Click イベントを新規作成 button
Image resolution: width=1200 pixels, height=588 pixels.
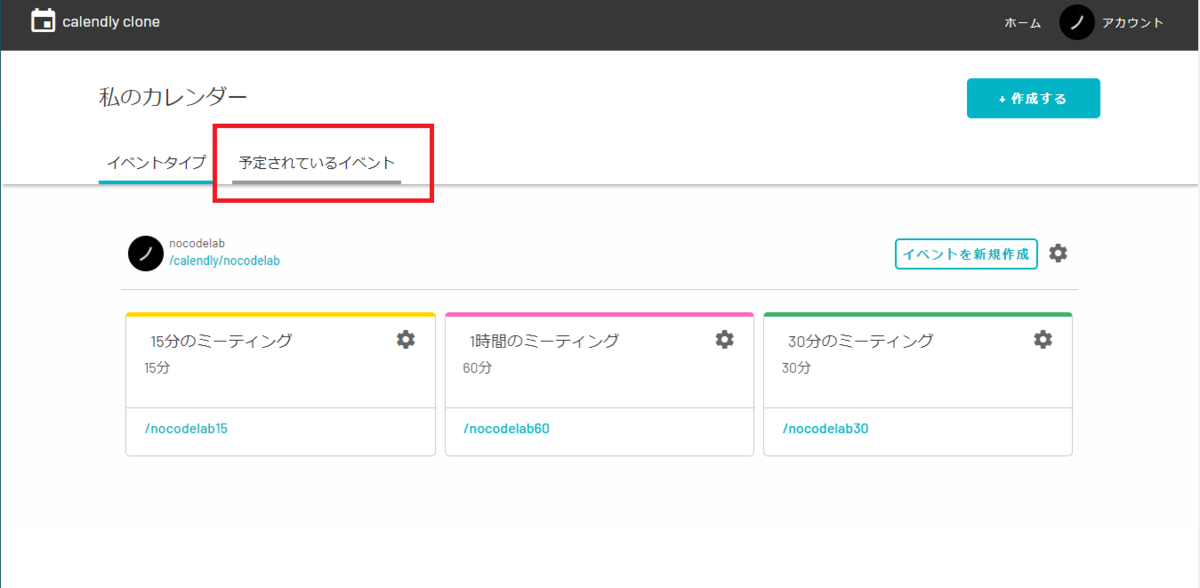(966, 254)
